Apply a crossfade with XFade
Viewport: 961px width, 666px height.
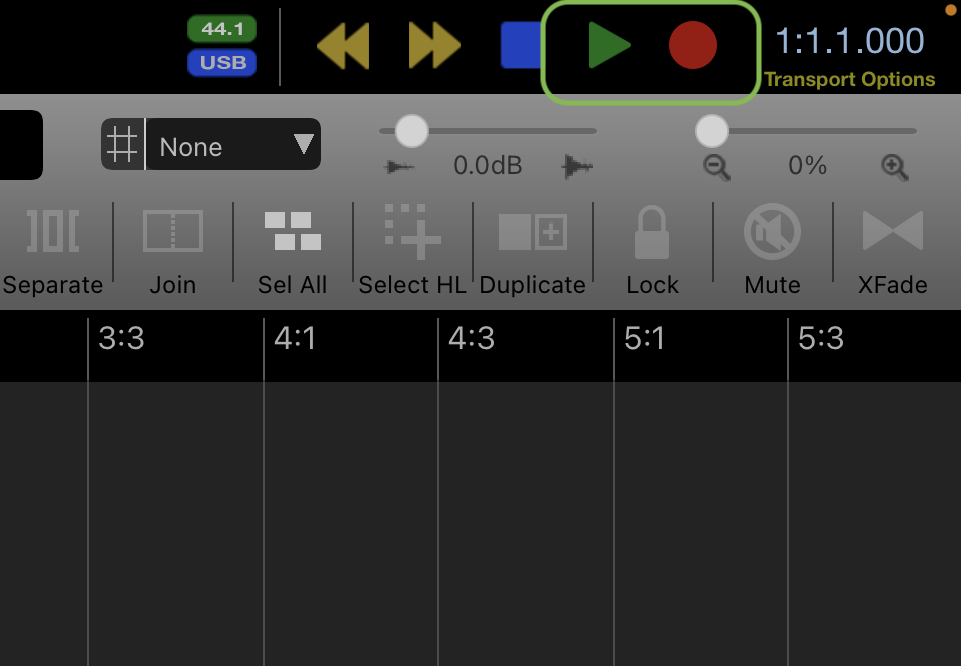(x=892, y=251)
